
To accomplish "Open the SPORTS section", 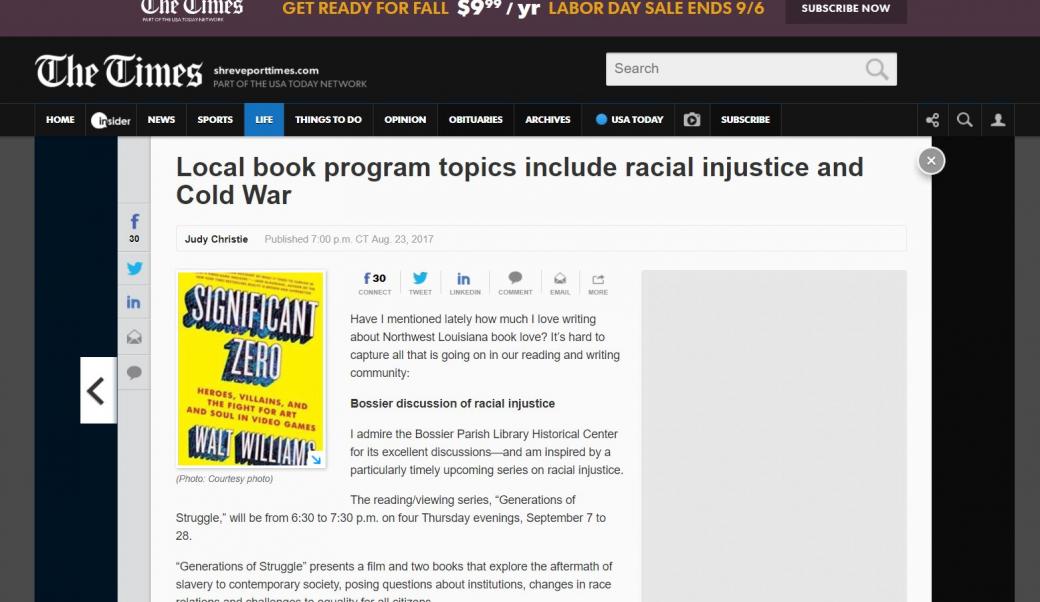I will click(215, 119).
